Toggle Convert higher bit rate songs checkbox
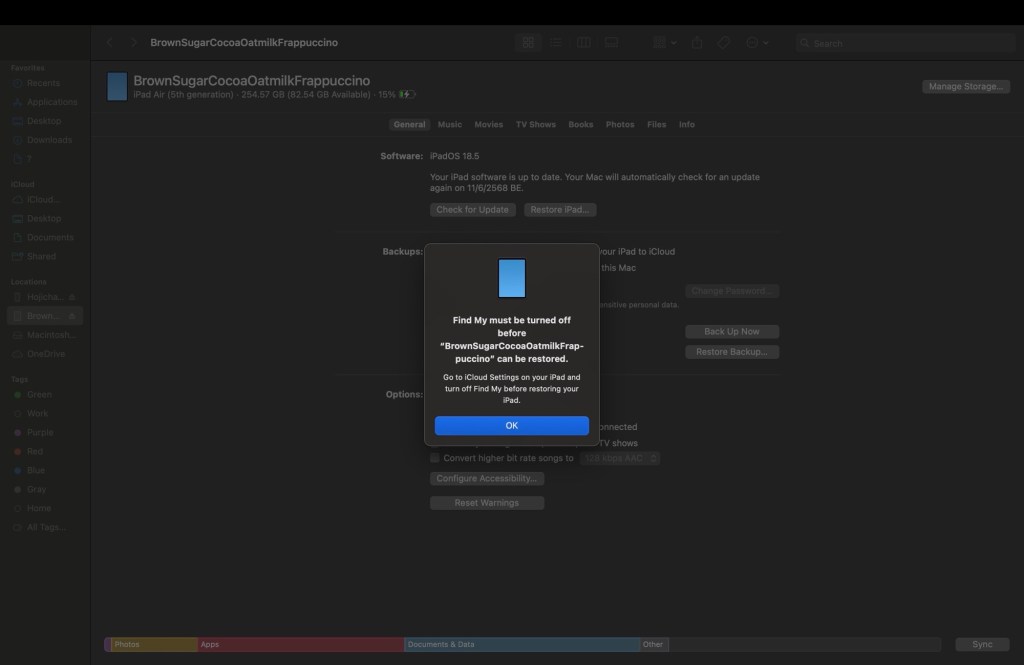This screenshot has height=665, width=1024. 435,458
